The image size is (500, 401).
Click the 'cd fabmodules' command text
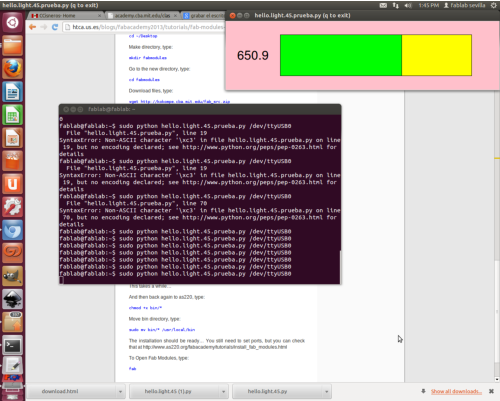(144, 80)
